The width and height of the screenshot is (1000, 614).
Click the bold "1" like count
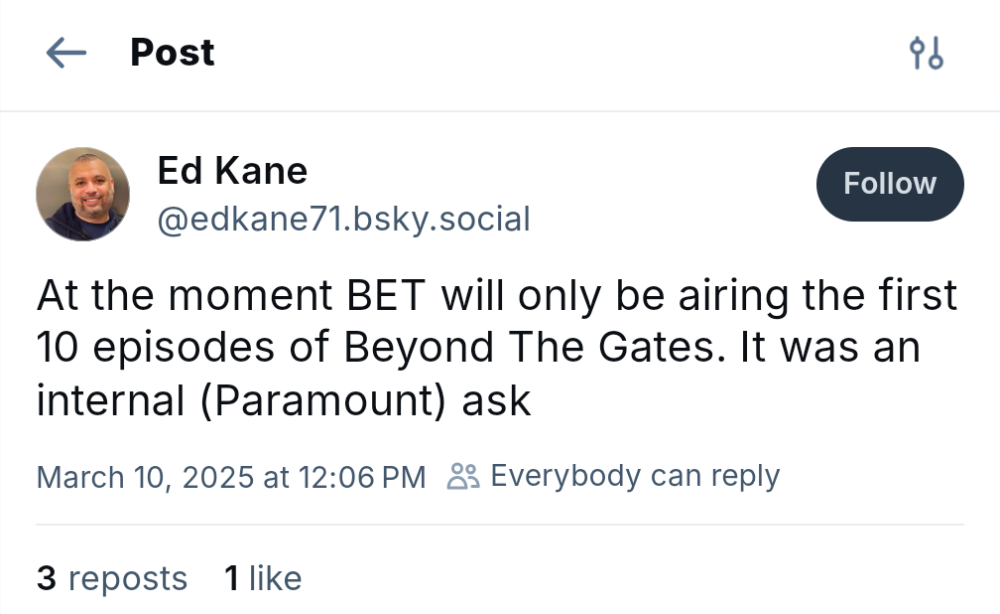pyautogui.click(x=231, y=578)
